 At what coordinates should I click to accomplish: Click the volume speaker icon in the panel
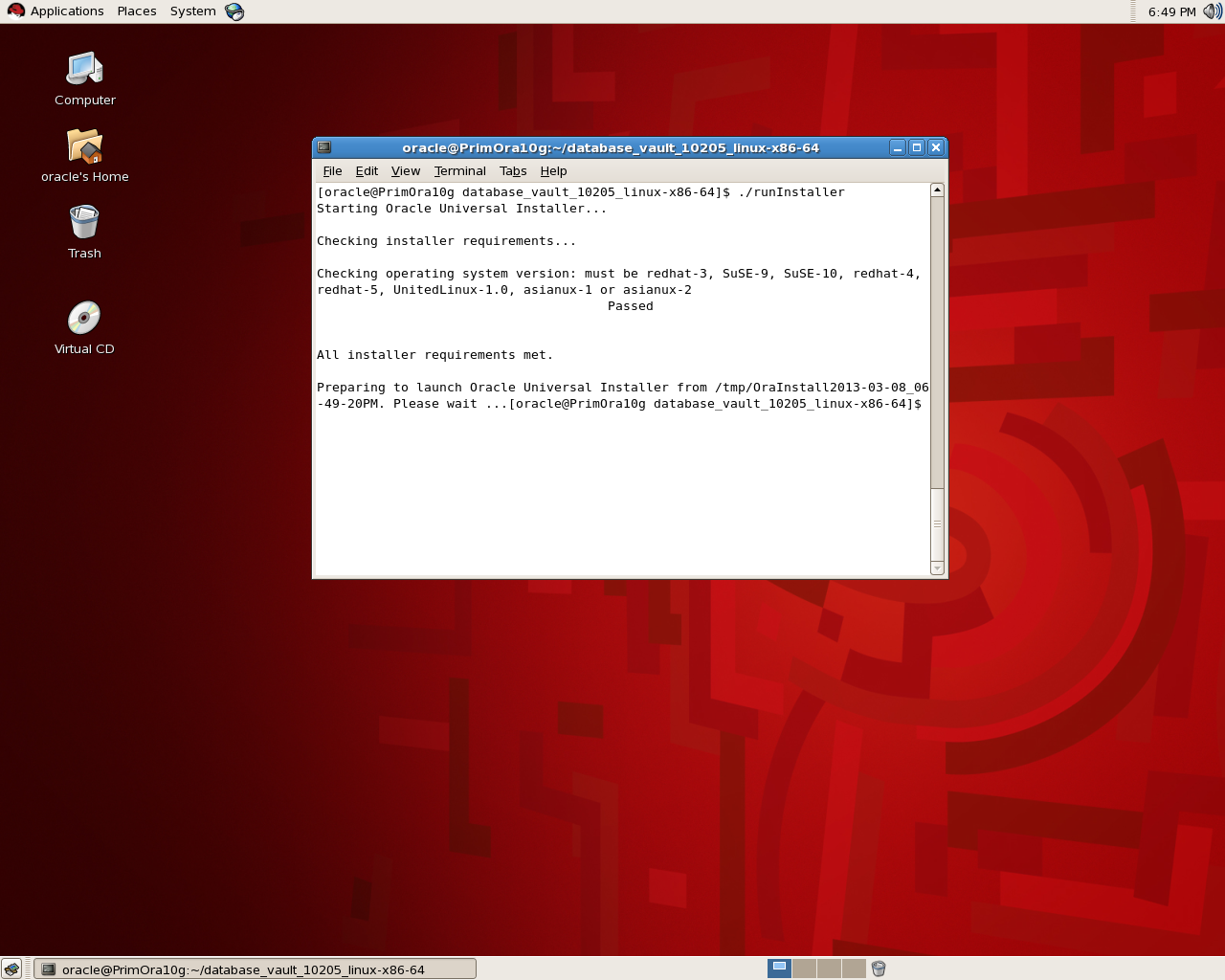pyautogui.click(x=1214, y=11)
